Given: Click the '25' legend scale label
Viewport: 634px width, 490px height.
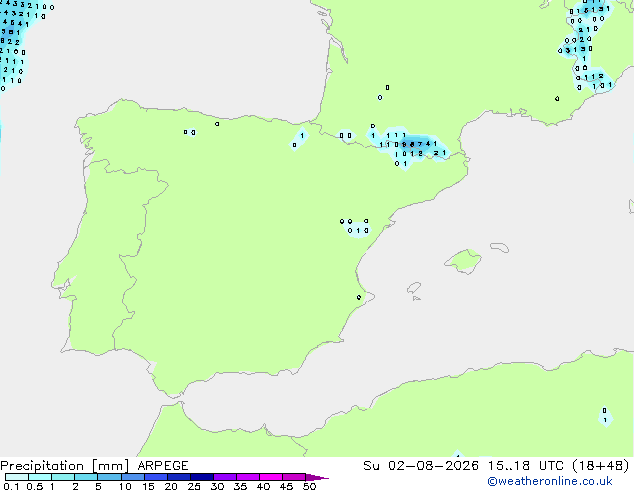Looking at the screenshot, I should coord(194,486).
